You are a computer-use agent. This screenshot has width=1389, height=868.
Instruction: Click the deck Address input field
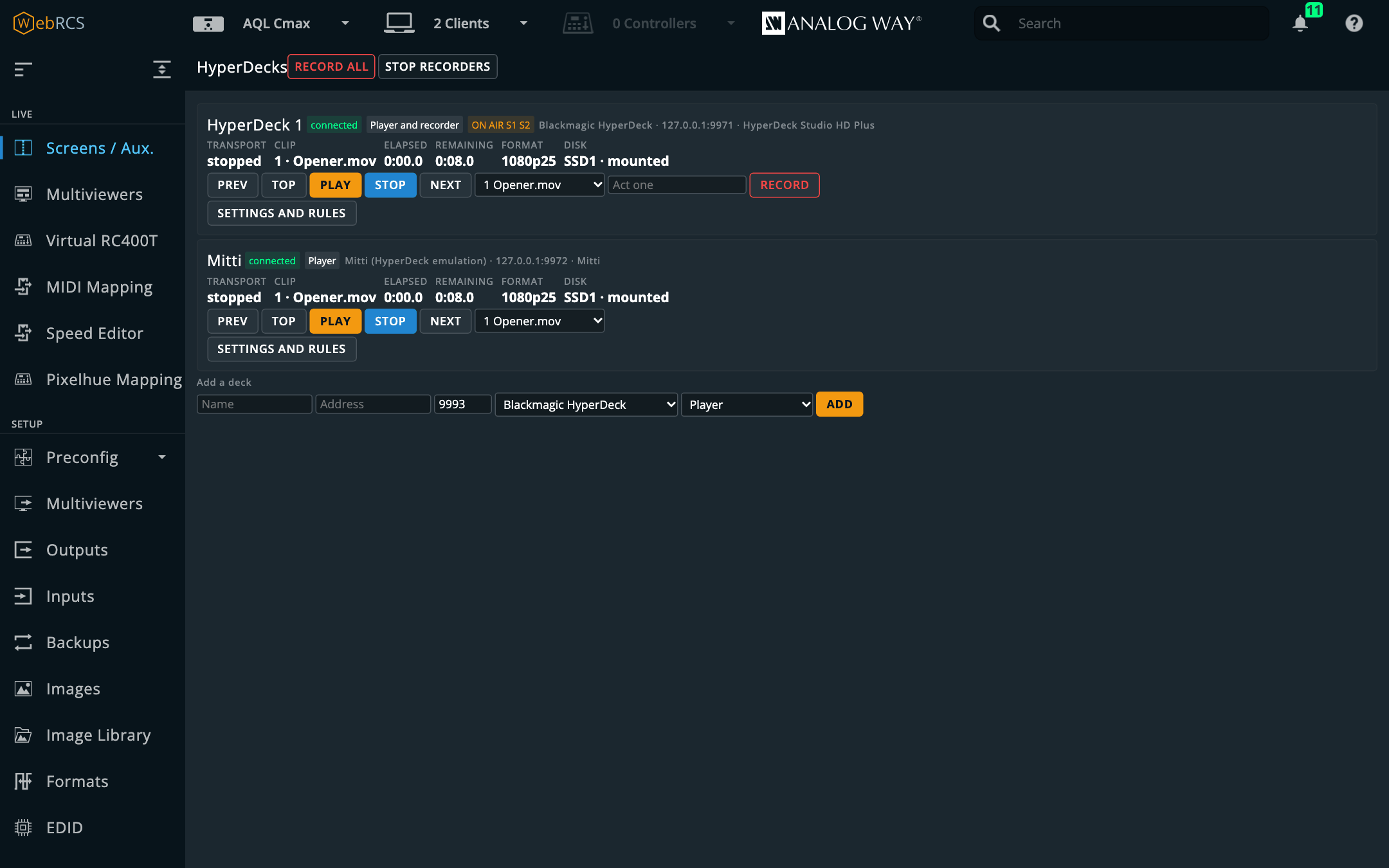point(373,404)
